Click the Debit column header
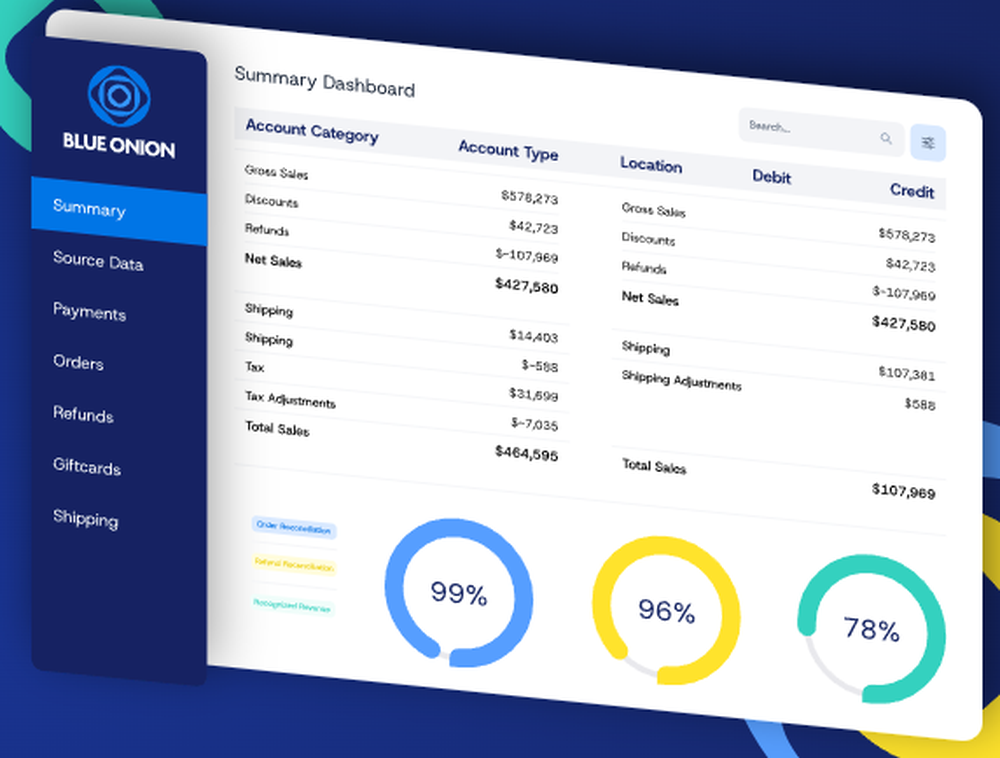Viewport: 1000px width, 758px height. tap(772, 177)
